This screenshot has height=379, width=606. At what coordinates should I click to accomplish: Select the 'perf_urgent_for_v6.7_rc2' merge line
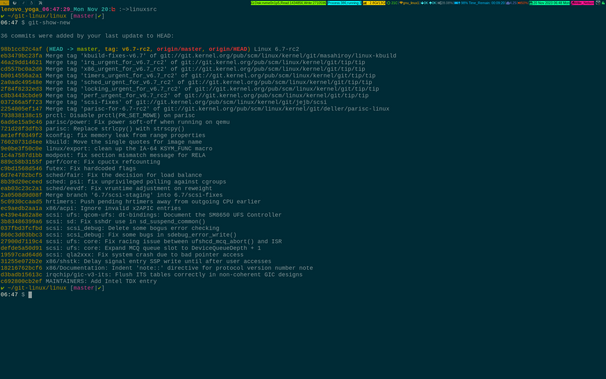(x=184, y=95)
